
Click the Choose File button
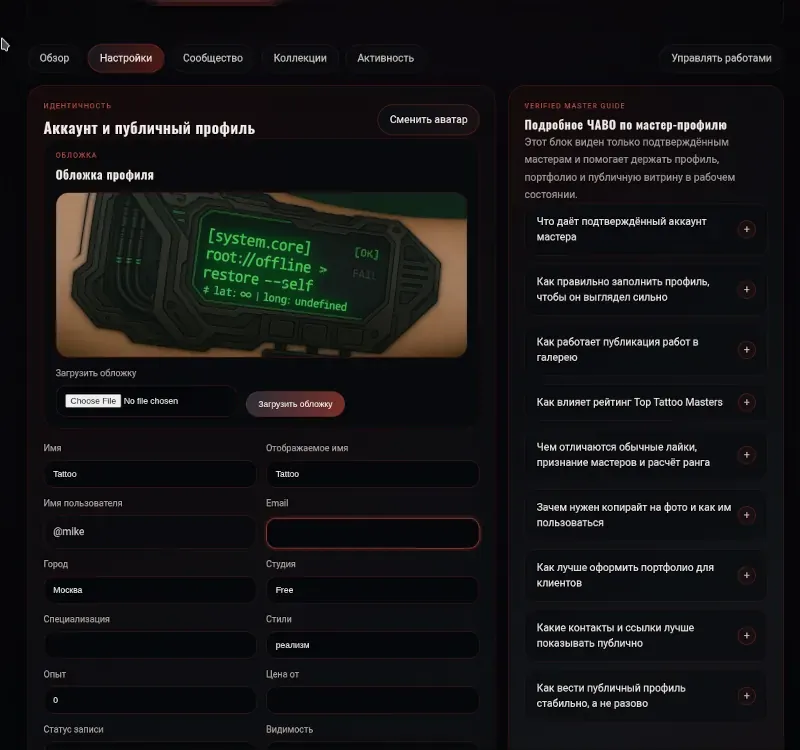pos(93,401)
